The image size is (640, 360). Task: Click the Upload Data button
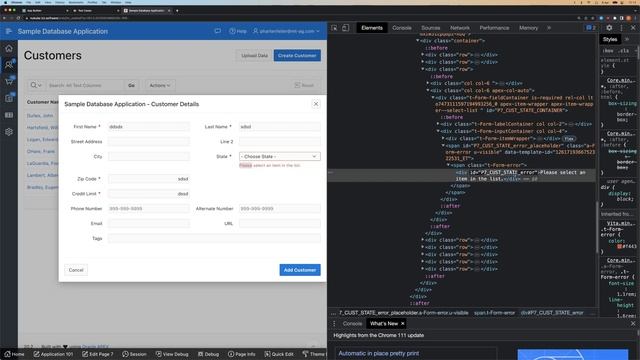tap(254, 56)
